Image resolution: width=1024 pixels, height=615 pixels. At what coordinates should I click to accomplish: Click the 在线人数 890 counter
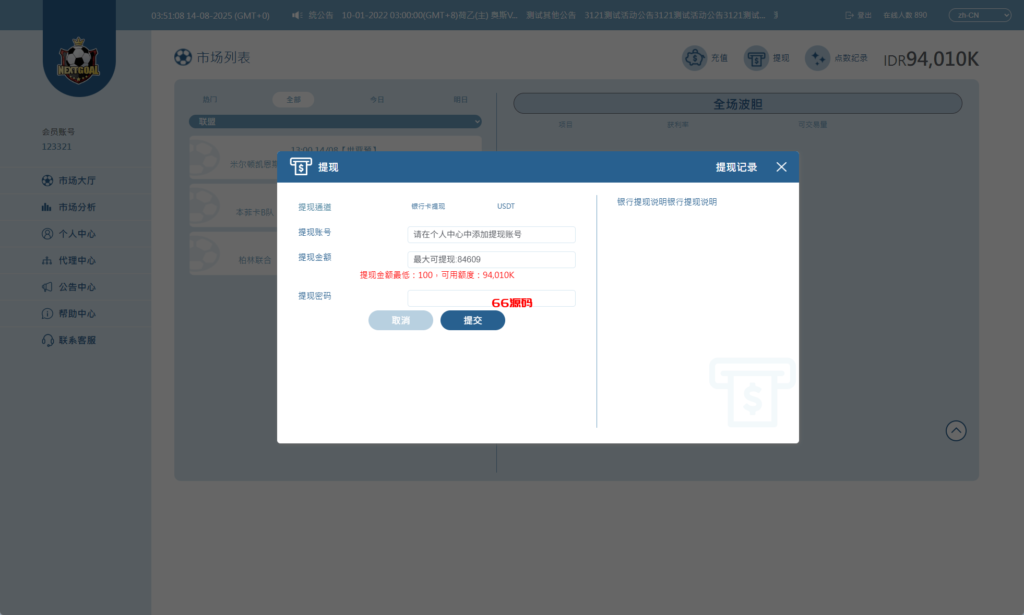(905, 15)
